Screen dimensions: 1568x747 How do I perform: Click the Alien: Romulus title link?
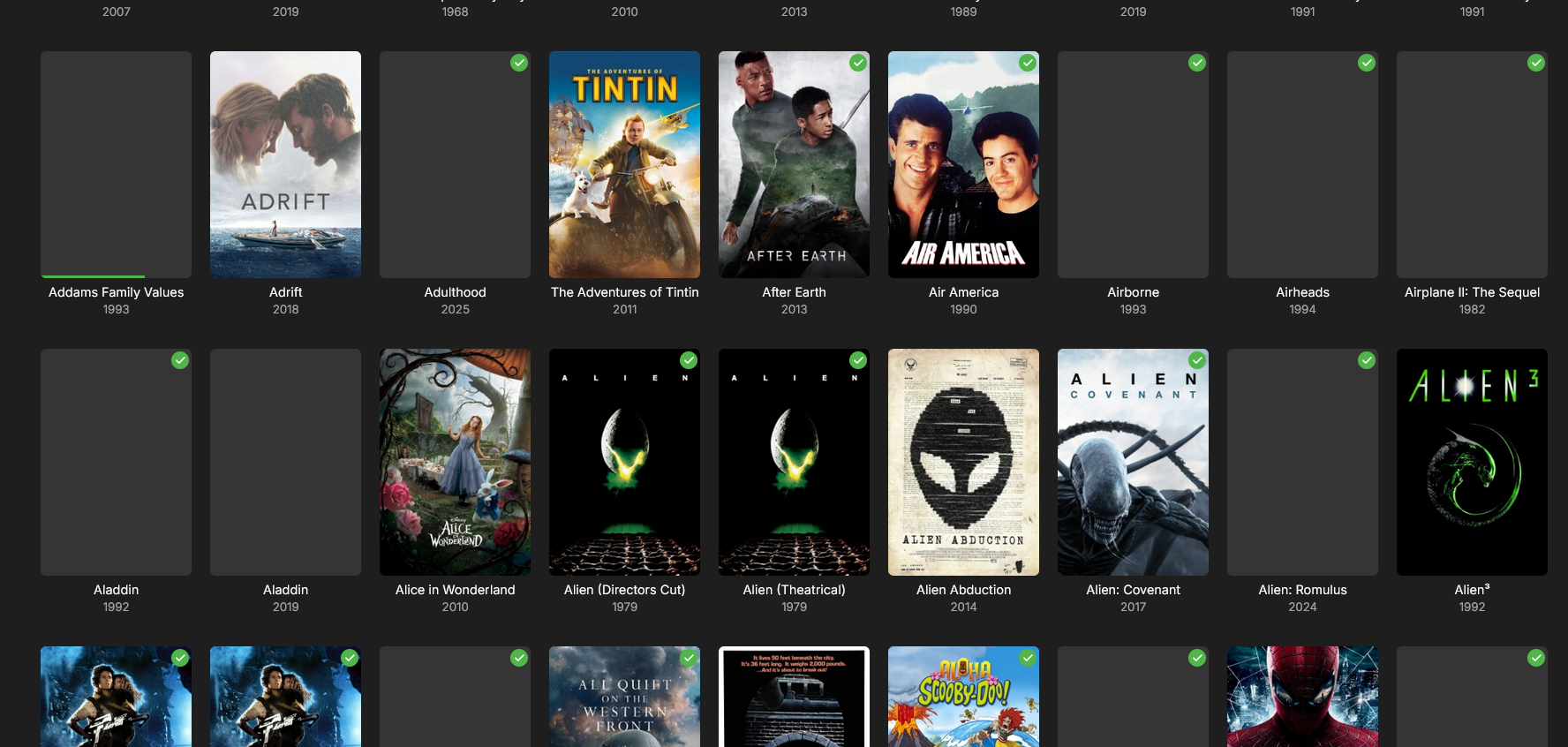[x=1302, y=590]
